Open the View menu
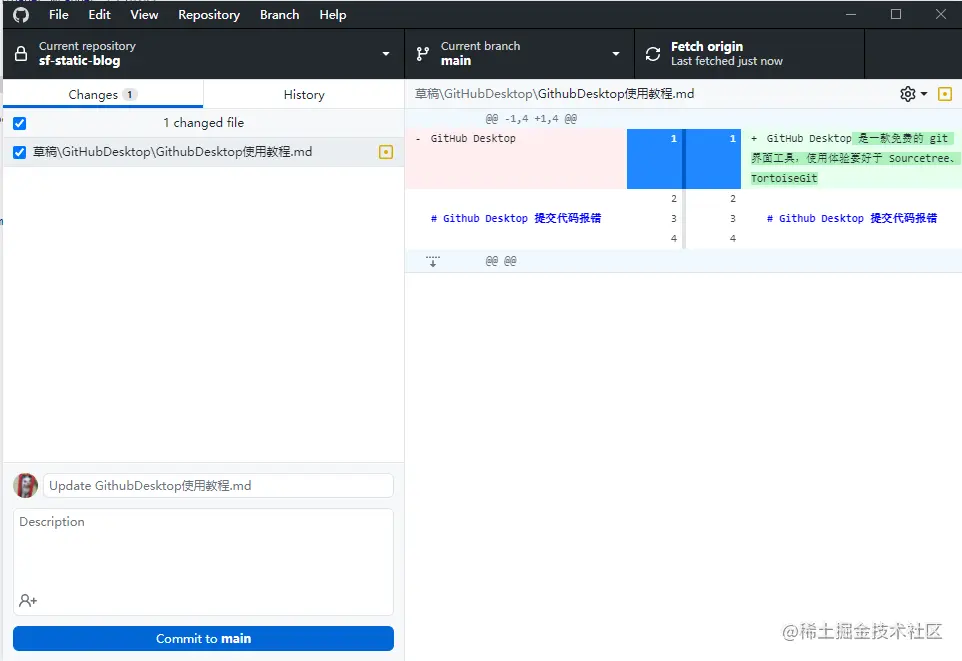 tap(144, 15)
